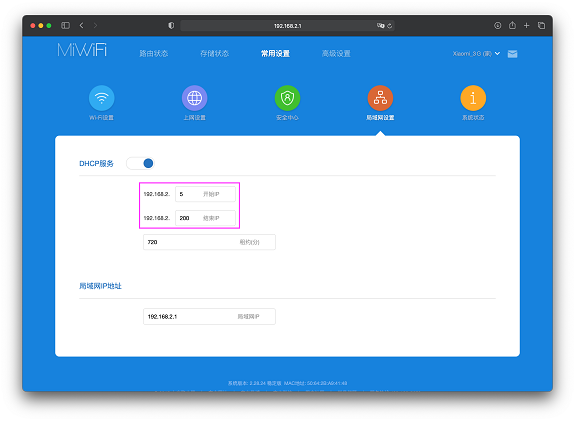Image resolution: width=575 pixels, height=421 pixels.
Task: Show the Safari tab overview
Action: click(x=541, y=25)
